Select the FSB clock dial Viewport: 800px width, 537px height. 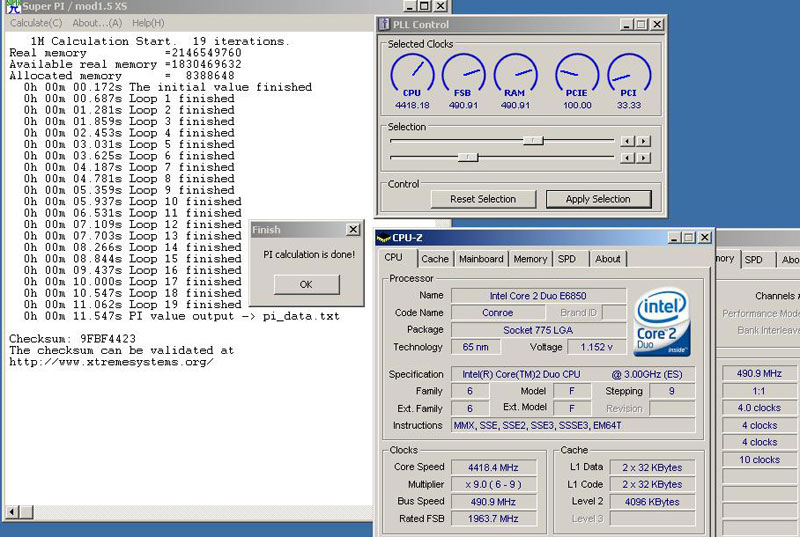tap(463, 74)
